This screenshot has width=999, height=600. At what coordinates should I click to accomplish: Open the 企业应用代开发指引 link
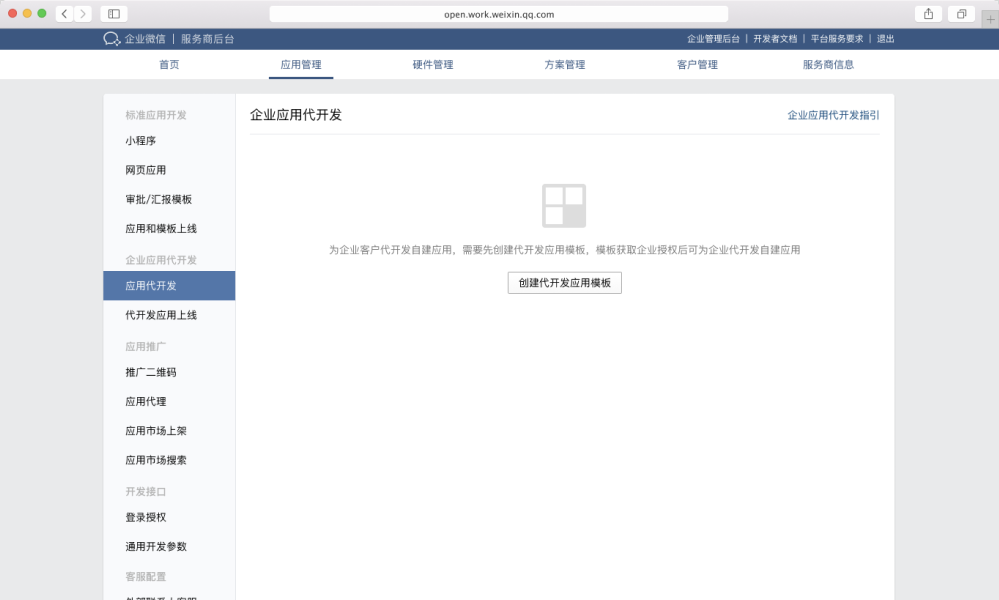(x=833, y=115)
